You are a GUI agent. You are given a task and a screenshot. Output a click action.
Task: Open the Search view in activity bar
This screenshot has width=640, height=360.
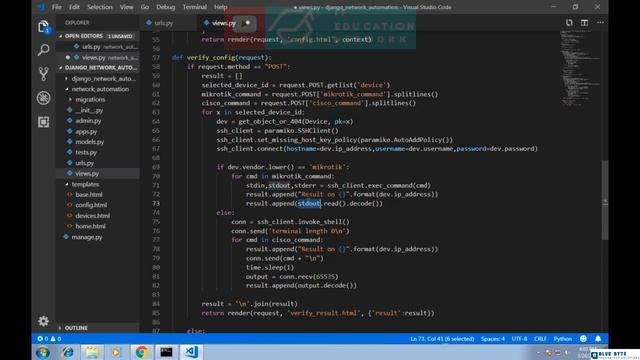43,50
